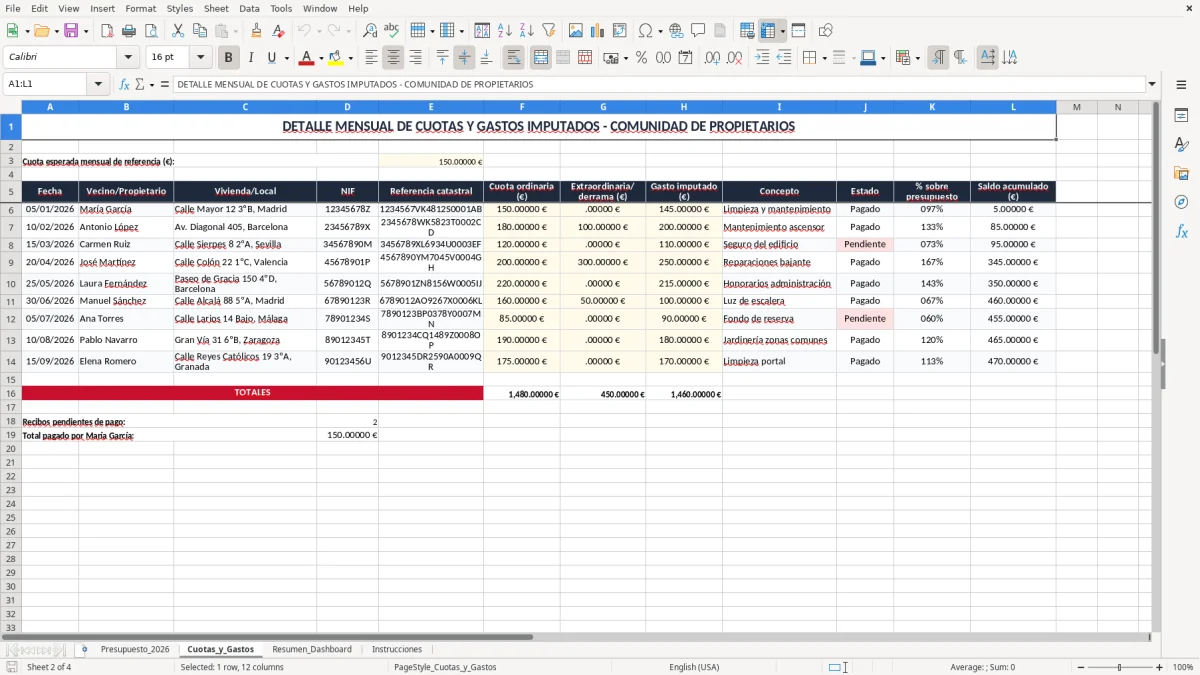Format as percent
1200x675 pixels.
pos(641,58)
